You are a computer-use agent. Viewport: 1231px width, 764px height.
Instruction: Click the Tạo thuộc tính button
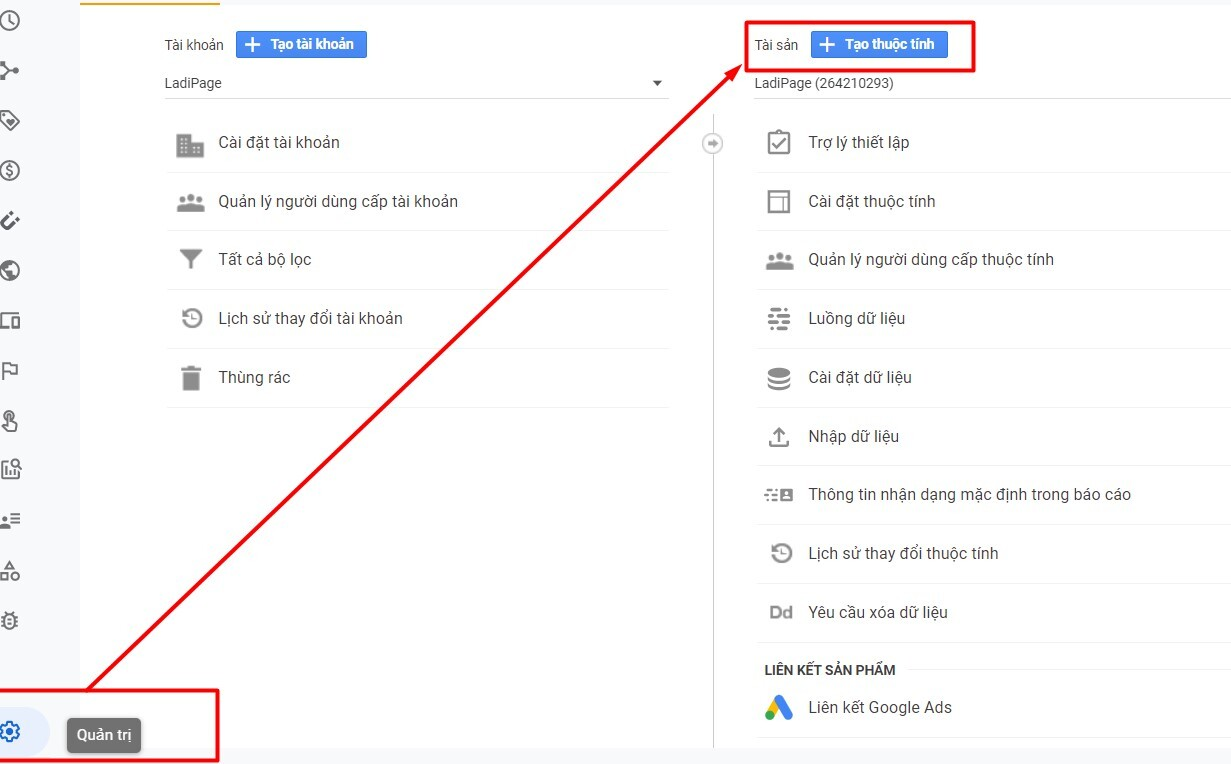pyautogui.click(x=878, y=44)
